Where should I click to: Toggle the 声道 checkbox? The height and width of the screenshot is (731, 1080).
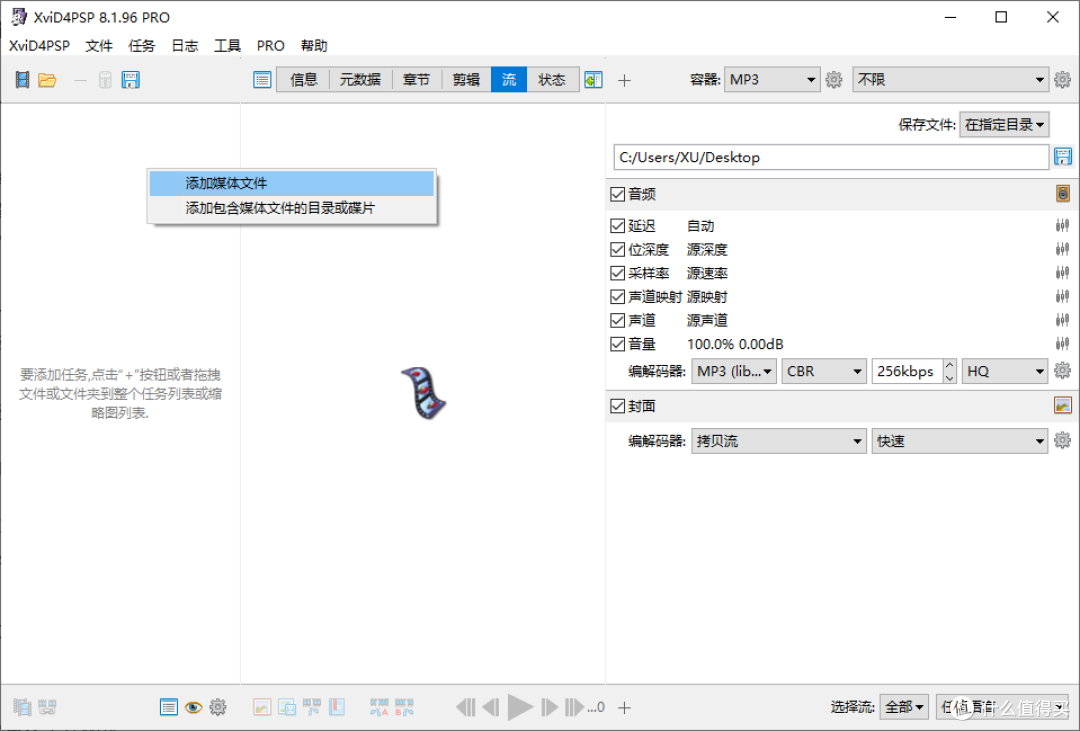(x=617, y=320)
